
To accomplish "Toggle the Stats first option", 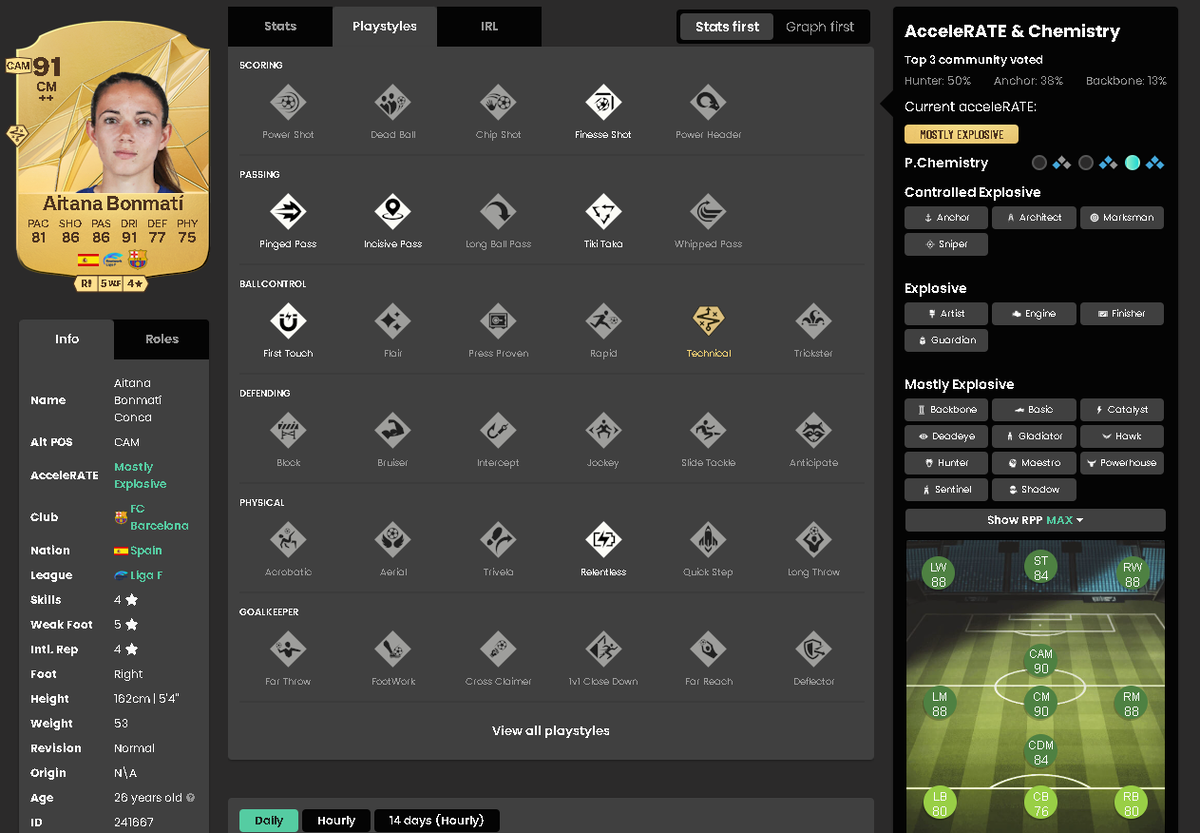I will 727,27.
